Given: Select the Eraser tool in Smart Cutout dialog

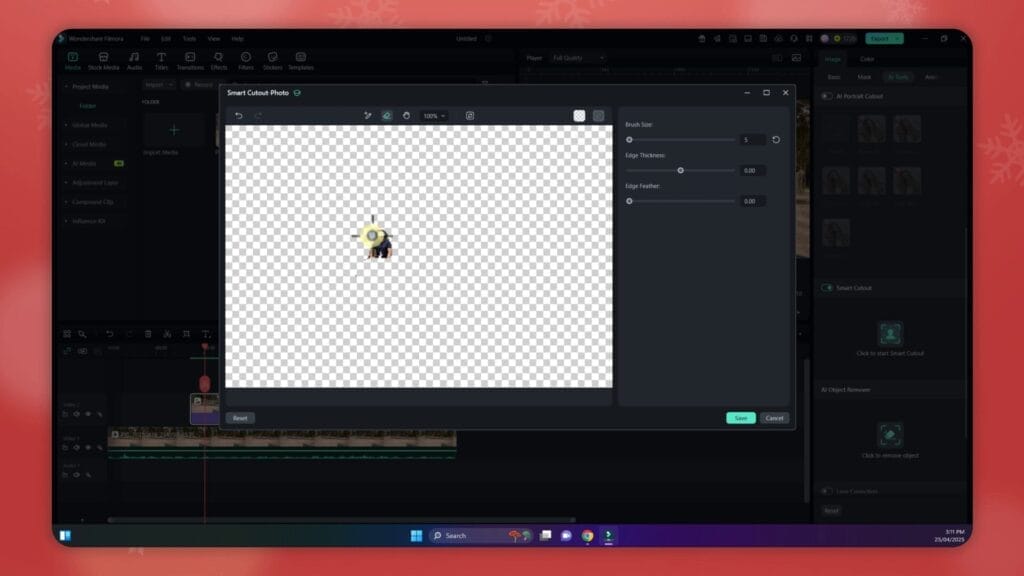Looking at the screenshot, I should [385, 115].
